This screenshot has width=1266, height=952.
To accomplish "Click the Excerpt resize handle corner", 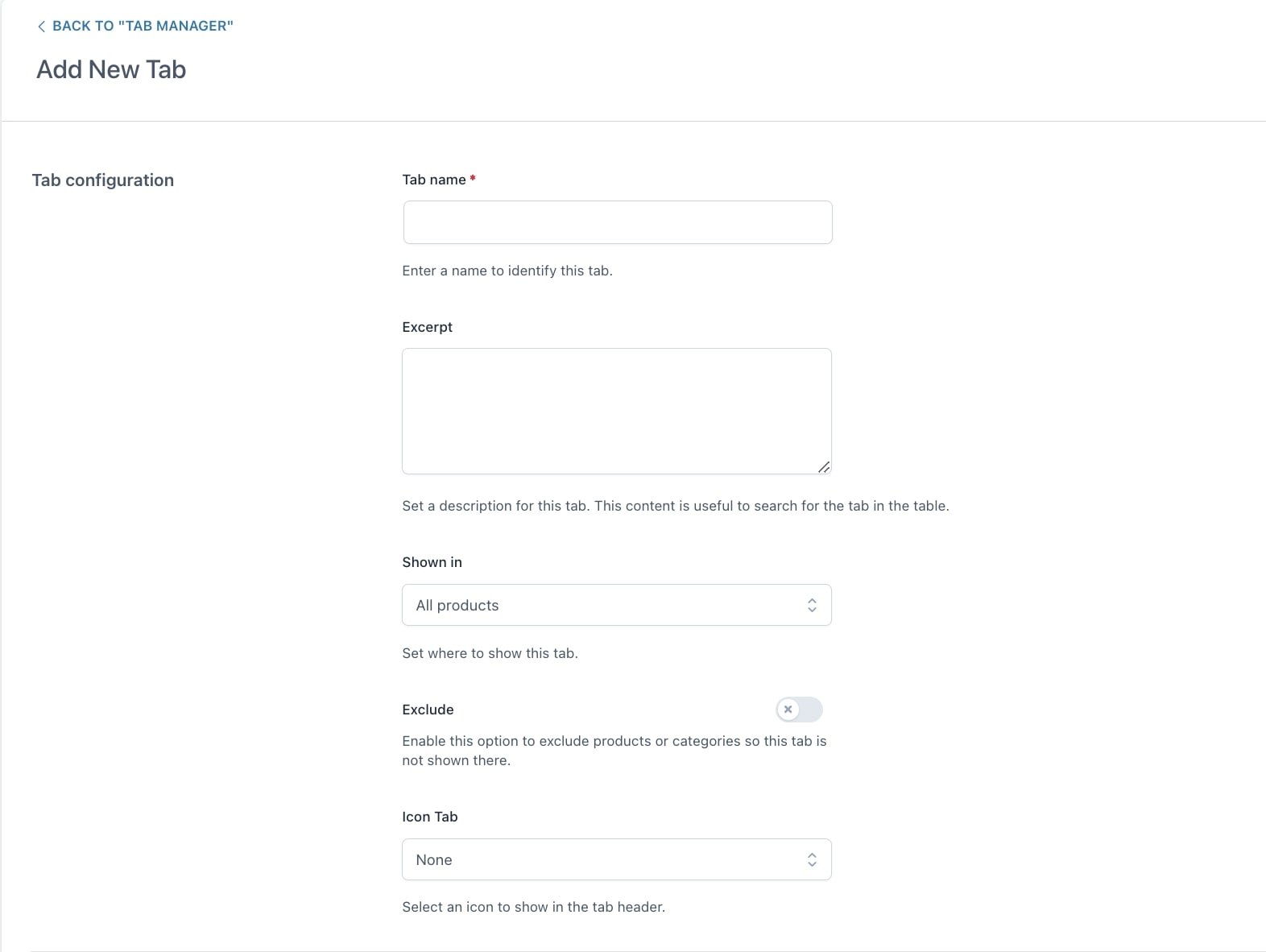I will 824,467.
